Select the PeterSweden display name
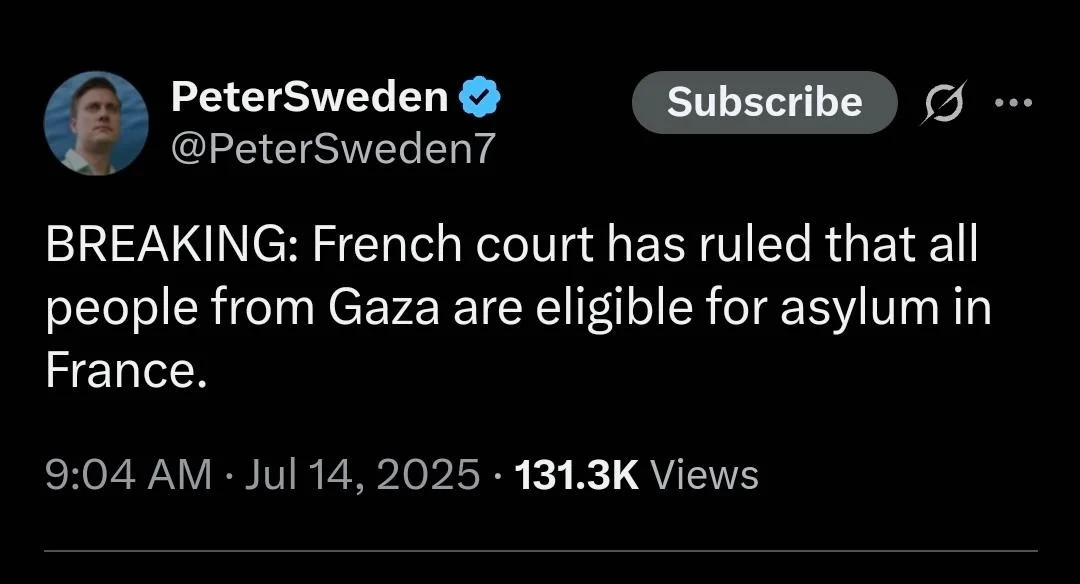The height and width of the screenshot is (584, 1080). coord(310,95)
